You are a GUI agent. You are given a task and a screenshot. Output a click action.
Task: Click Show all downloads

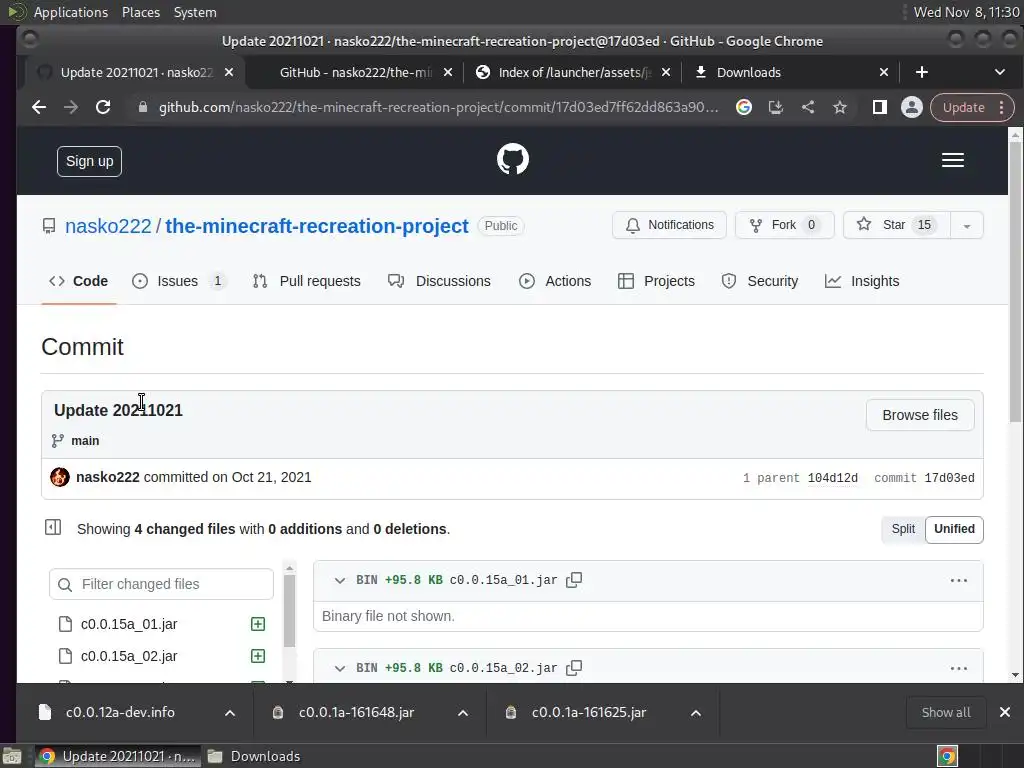pyautogui.click(x=946, y=712)
